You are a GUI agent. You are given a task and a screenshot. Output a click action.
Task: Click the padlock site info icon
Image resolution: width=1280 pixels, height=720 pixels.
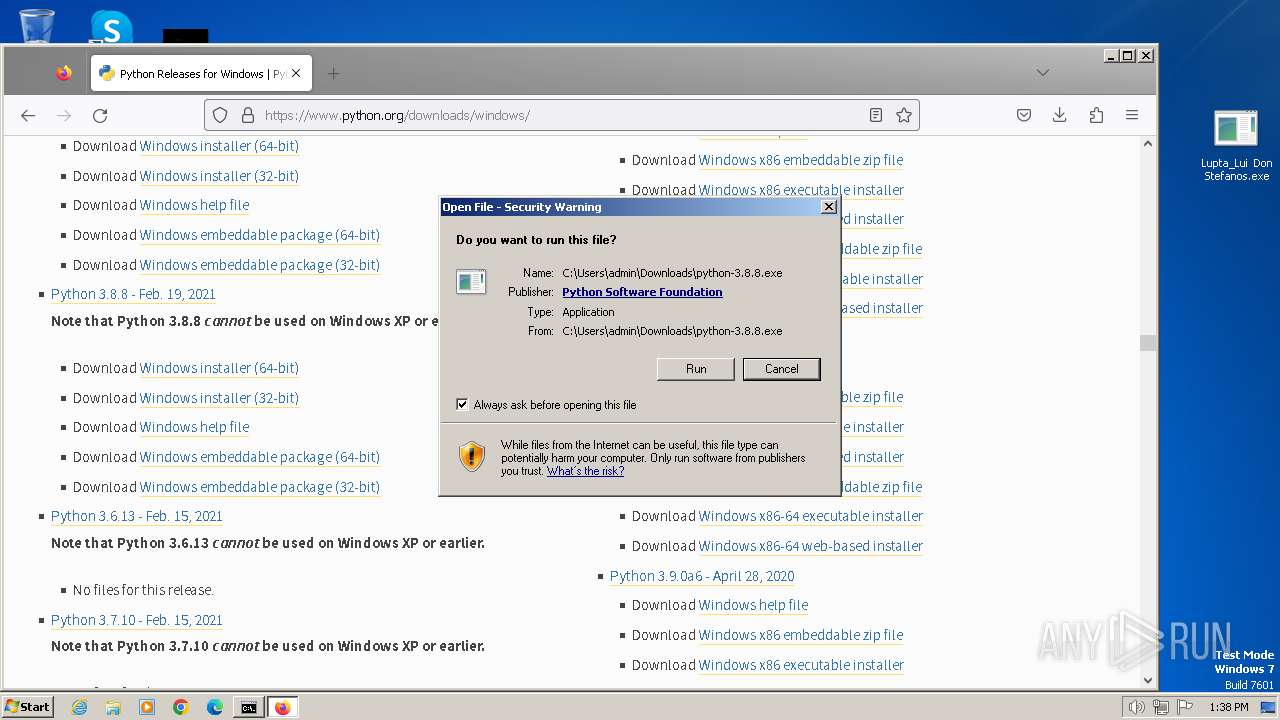coord(248,115)
